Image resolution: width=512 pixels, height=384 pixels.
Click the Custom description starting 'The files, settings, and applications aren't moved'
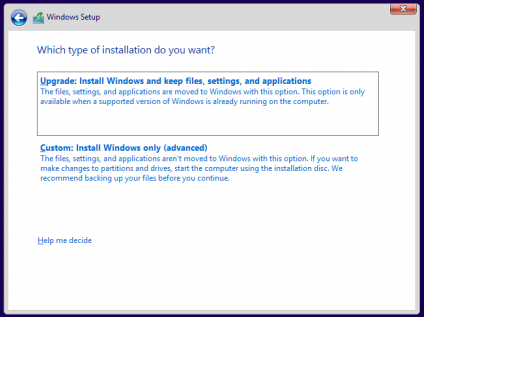(x=199, y=168)
